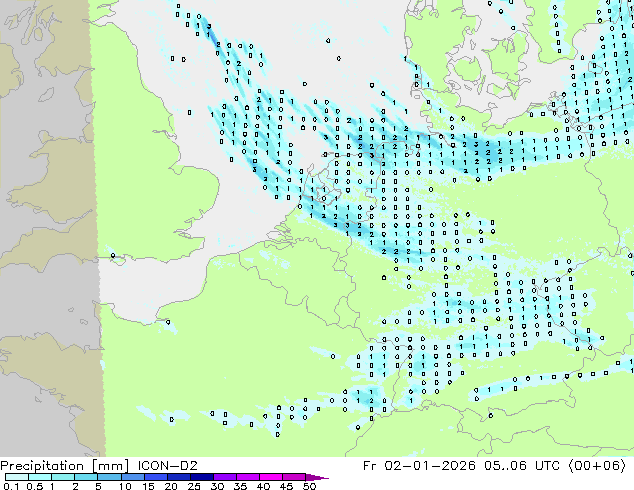Click the legend swatch between 25 and 30
634x490 pixels.
(202, 477)
